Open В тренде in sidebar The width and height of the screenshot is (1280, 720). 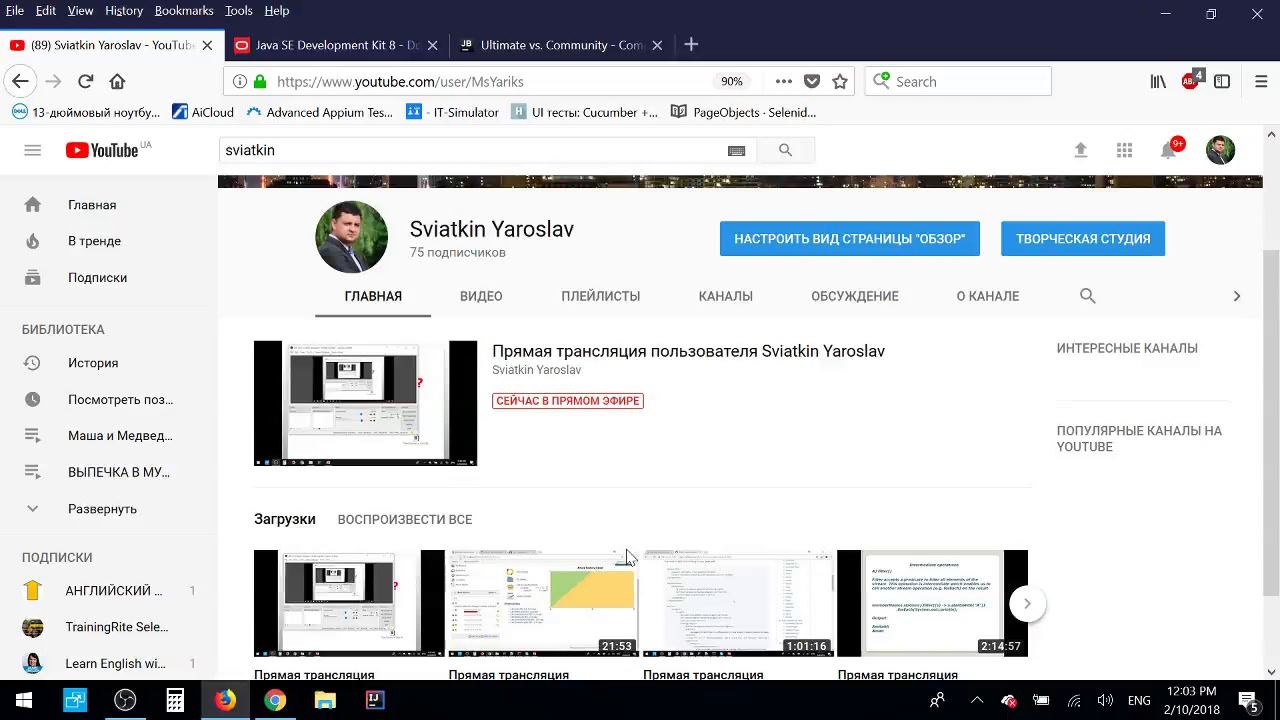tap(94, 241)
